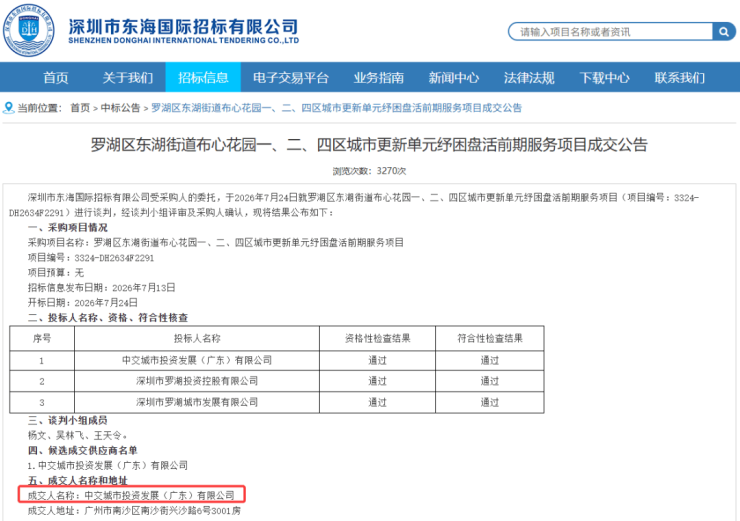The image size is (740, 521).
Task: Click the 符合性 通过 cell in row 3
Action: point(490,403)
